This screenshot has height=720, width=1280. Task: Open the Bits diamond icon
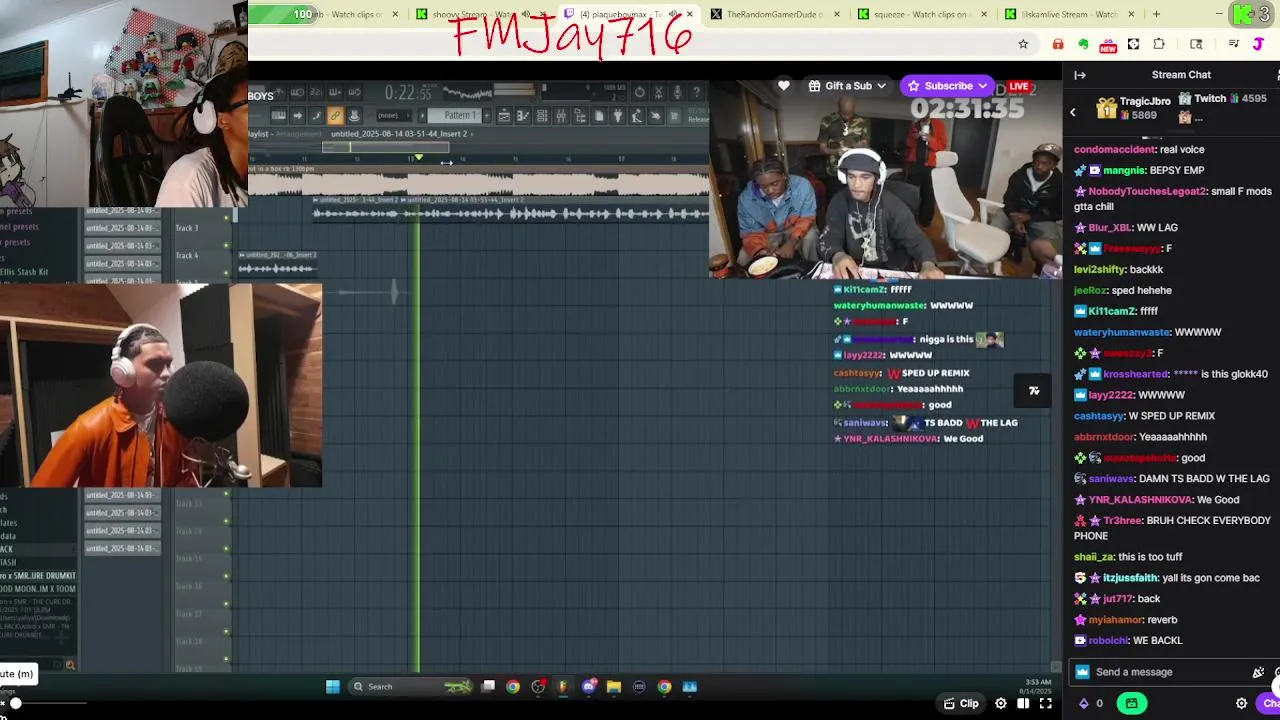click(1084, 704)
